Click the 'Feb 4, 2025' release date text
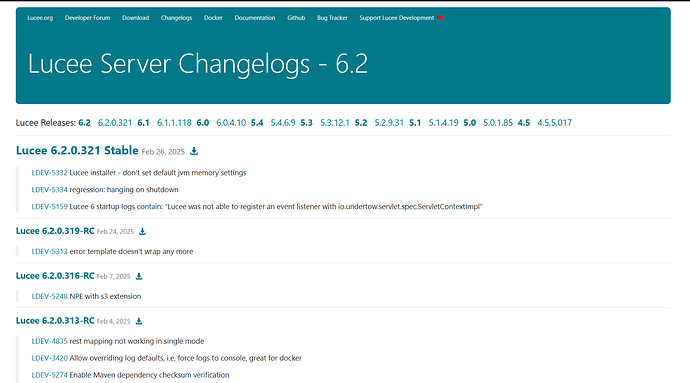Viewport: 690px width, 383px height. [114, 321]
